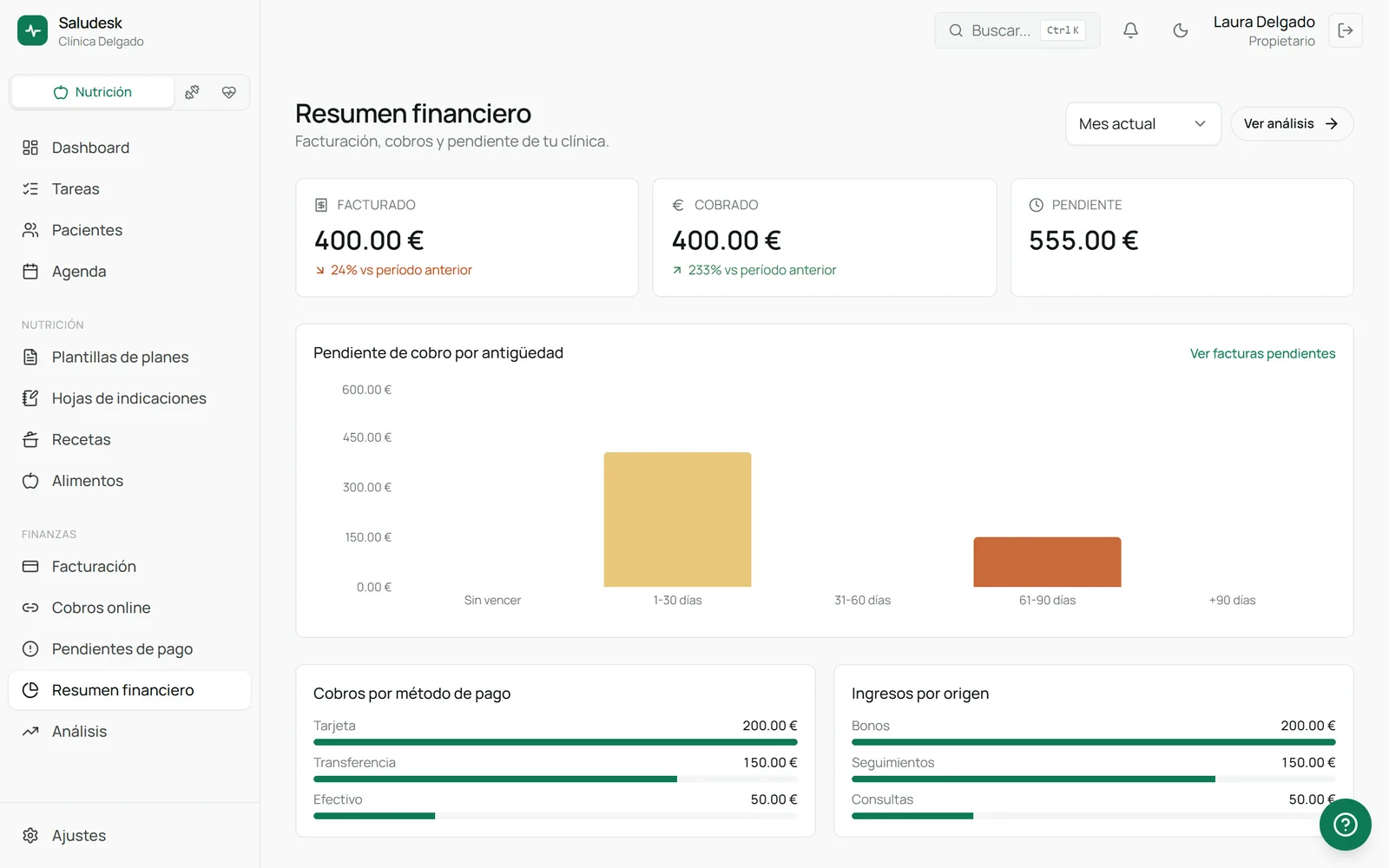1389x868 pixels.
Task: Click the 24% vs período anterior text
Action: coord(401,270)
